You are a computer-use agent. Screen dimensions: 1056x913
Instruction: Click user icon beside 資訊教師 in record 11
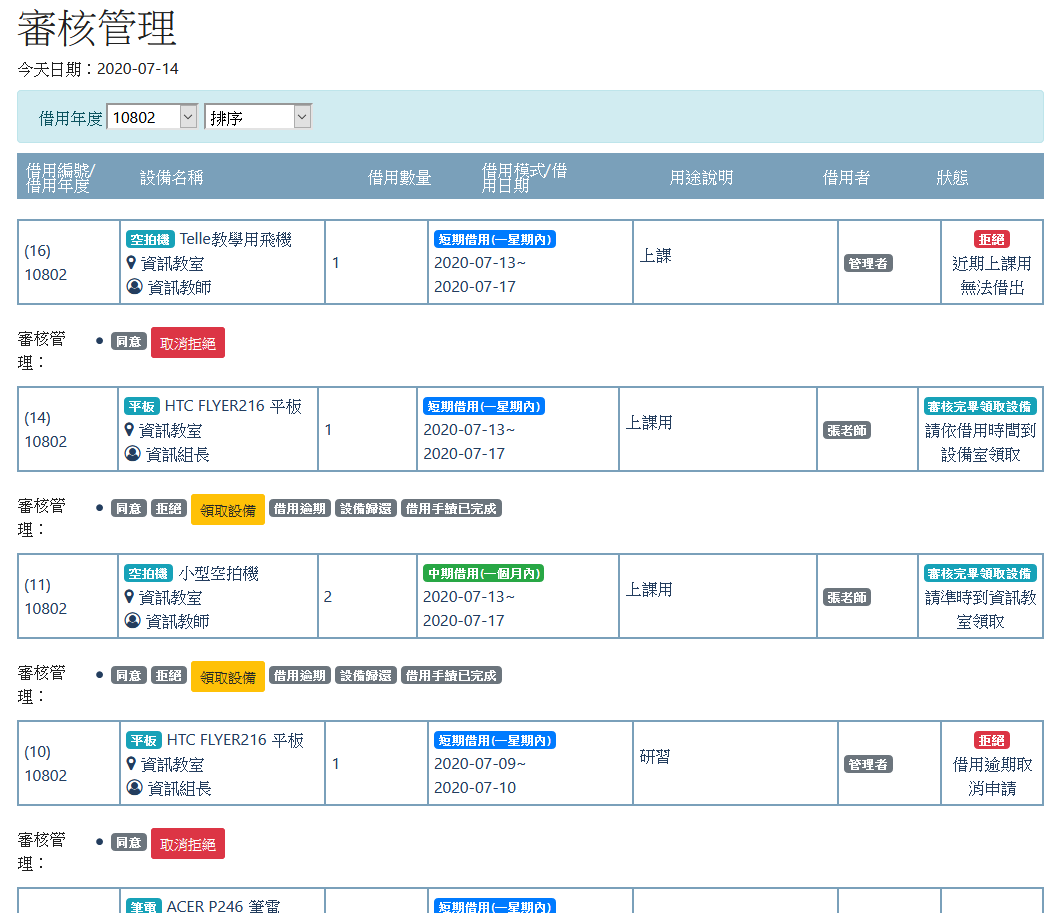coord(132,621)
